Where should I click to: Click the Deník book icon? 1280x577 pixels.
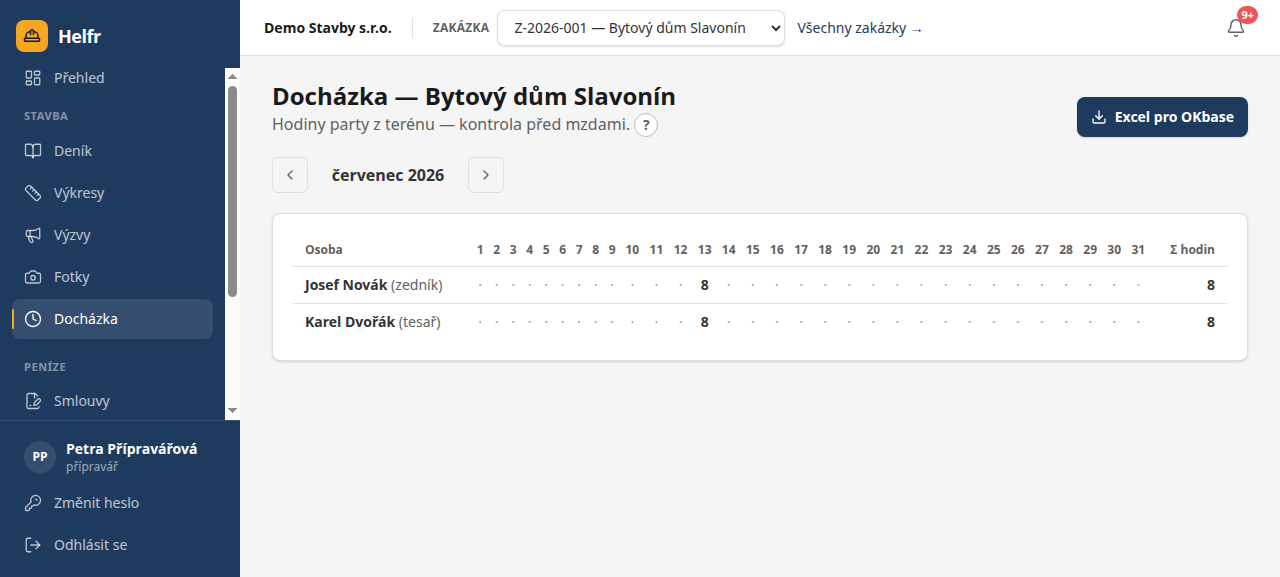[x=33, y=151]
